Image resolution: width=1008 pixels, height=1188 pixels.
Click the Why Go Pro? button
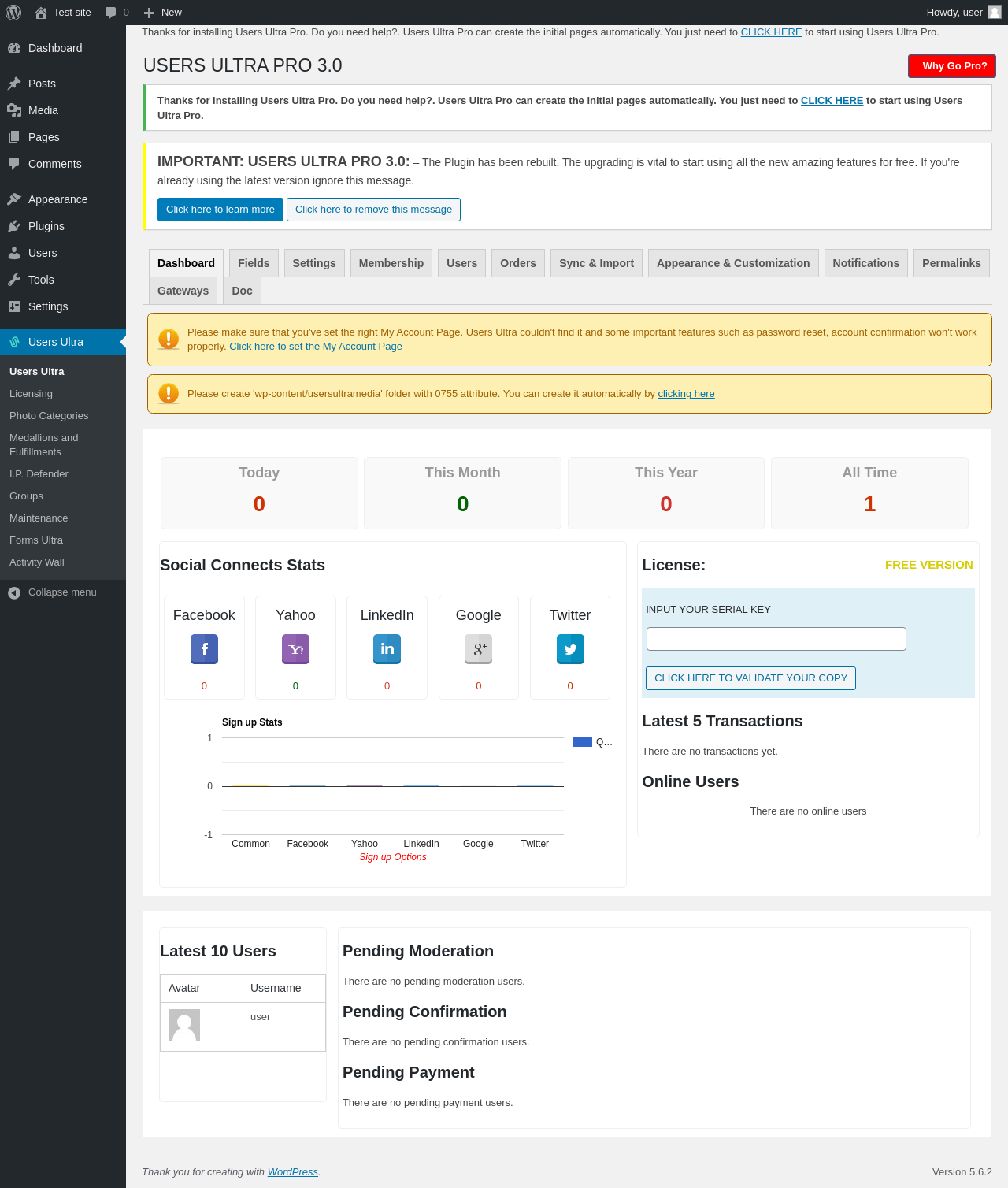(952, 66)
